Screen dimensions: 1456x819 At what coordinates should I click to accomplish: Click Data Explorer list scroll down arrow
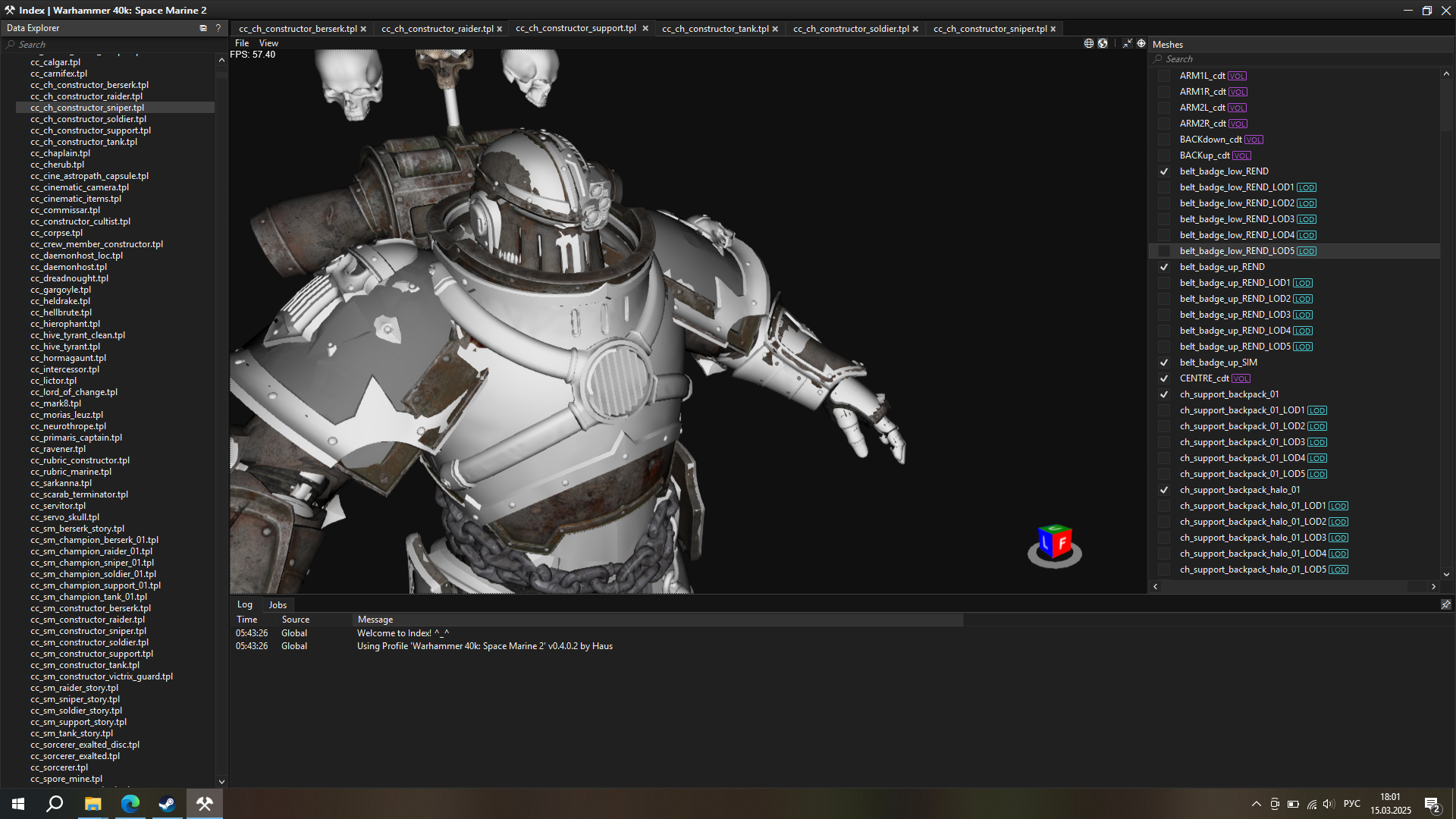coord(221,781)
